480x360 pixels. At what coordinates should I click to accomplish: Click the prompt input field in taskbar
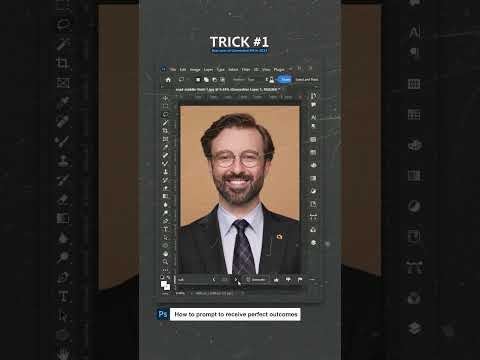[x=193, y=279]
